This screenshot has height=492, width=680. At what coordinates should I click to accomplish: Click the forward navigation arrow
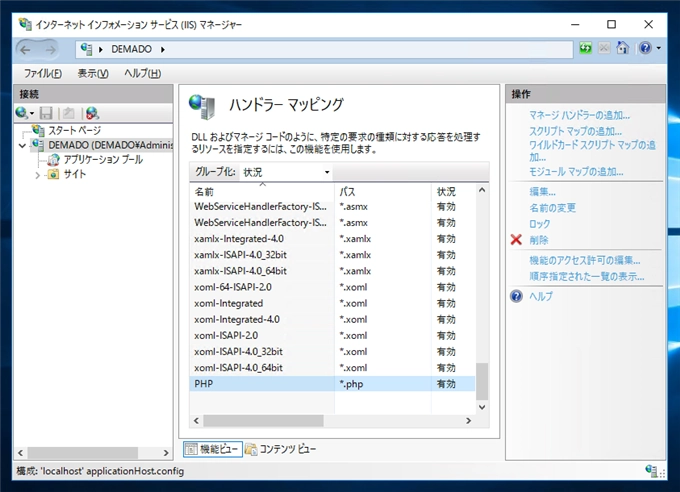point(51,50)
